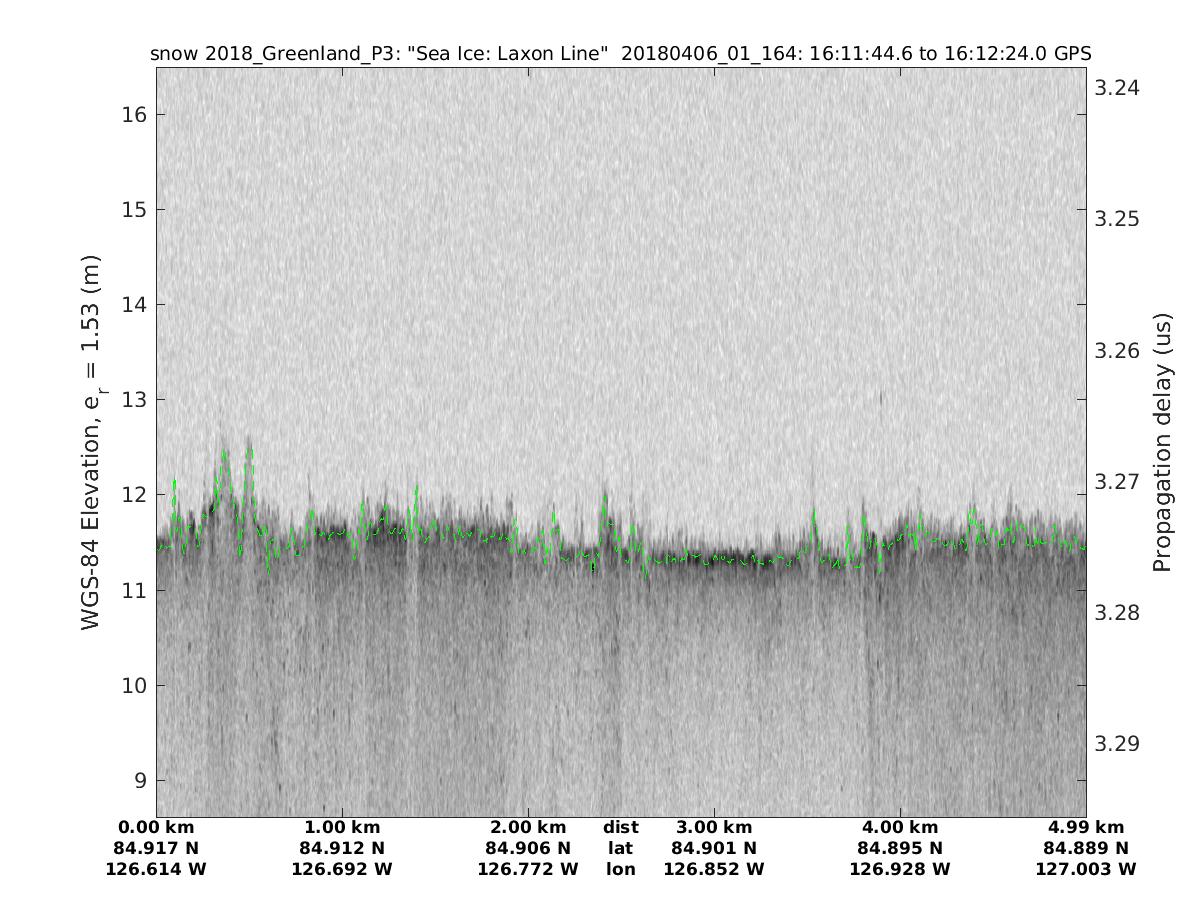Click the 16 elevation tick label
1200x900 pixels.
click(x=135, y=115)
